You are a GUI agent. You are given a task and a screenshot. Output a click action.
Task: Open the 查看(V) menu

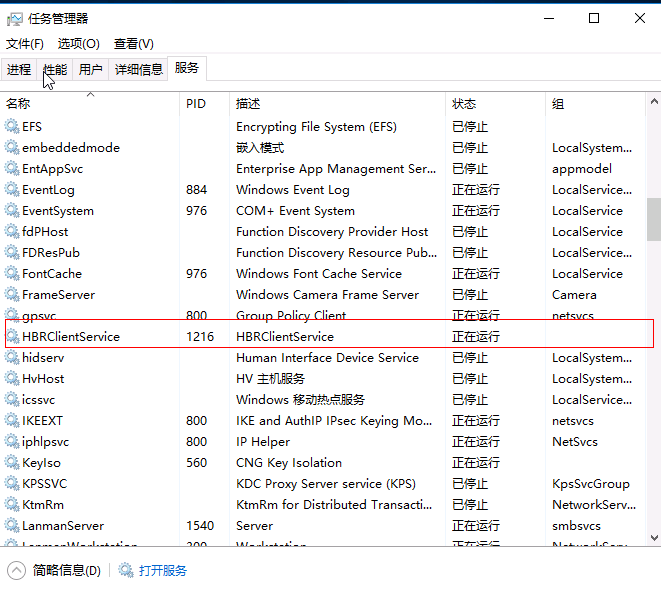click(134, 43)
